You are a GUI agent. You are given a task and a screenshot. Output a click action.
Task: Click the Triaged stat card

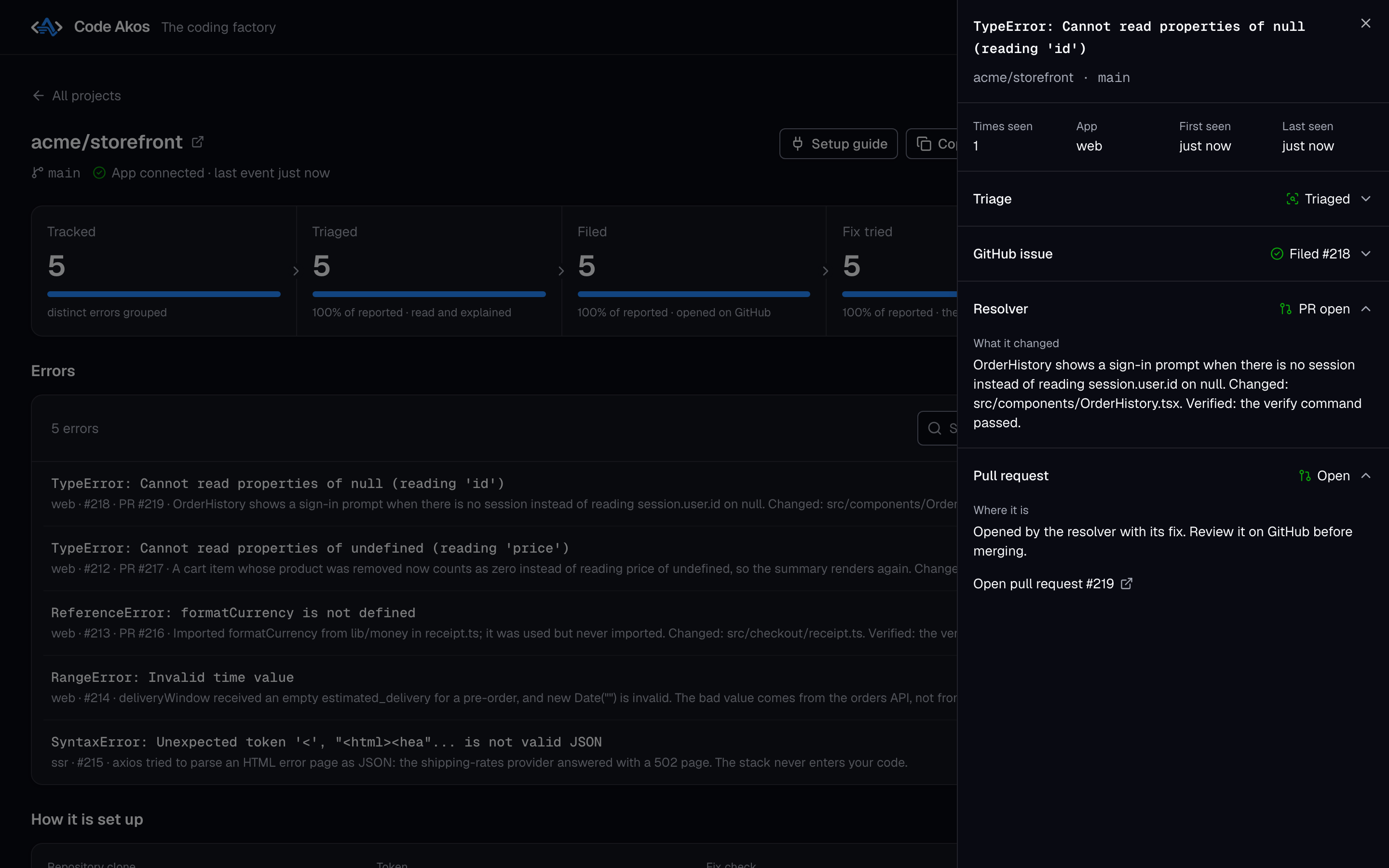click(x=429, y=271)
